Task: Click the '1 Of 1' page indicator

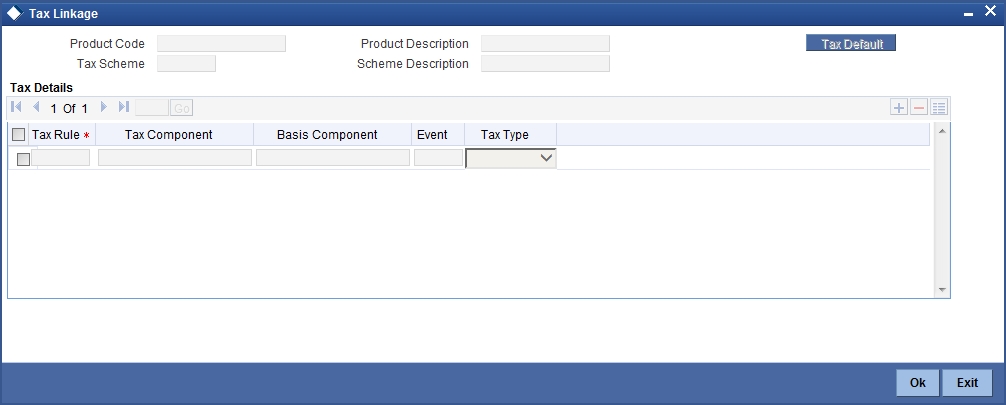Action: click(x=69, y=108)
